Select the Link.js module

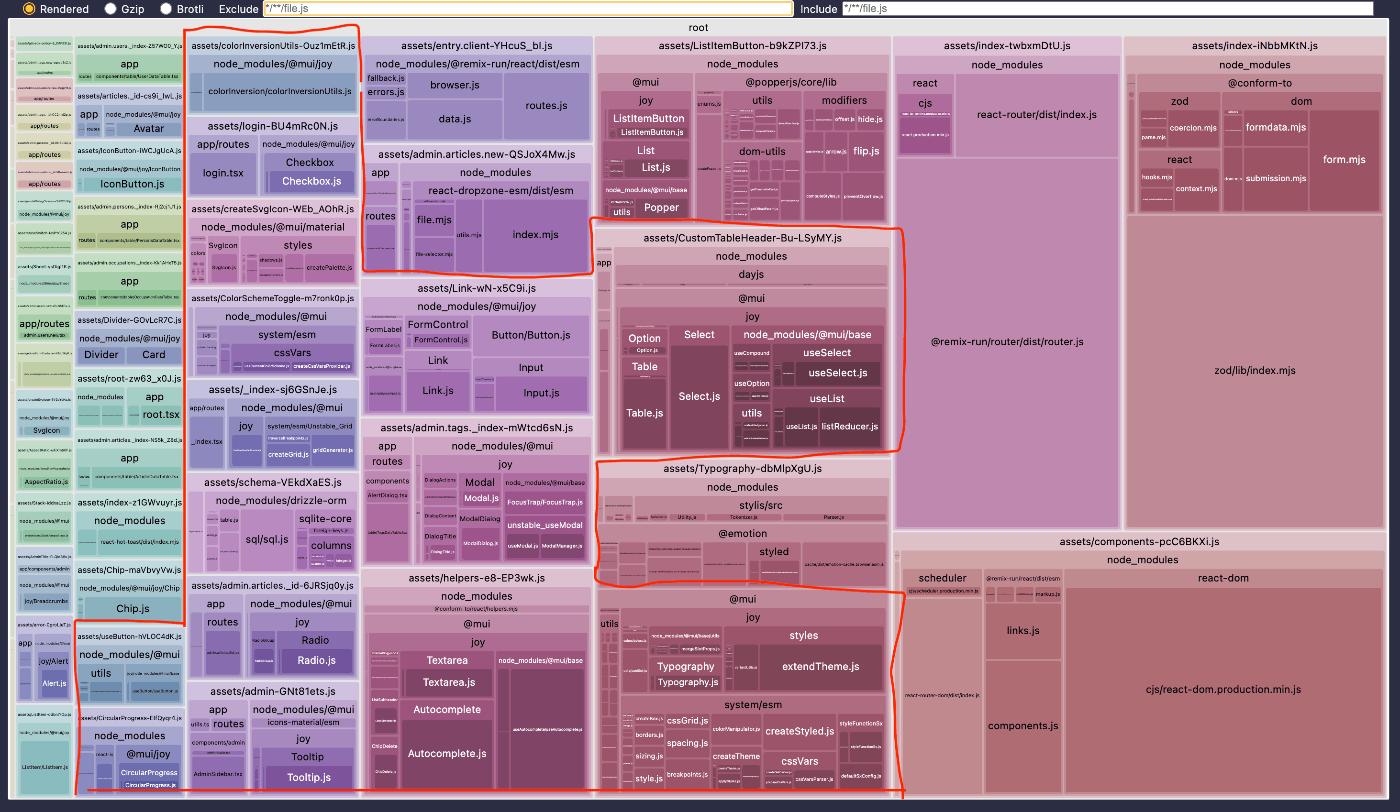[x=438, y=391]
